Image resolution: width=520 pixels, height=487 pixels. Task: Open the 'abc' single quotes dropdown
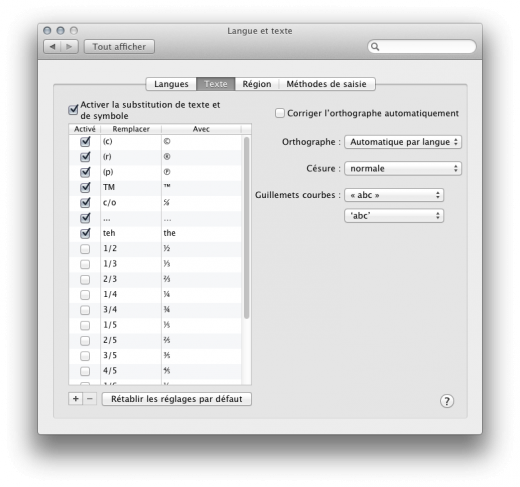[394, 216]
